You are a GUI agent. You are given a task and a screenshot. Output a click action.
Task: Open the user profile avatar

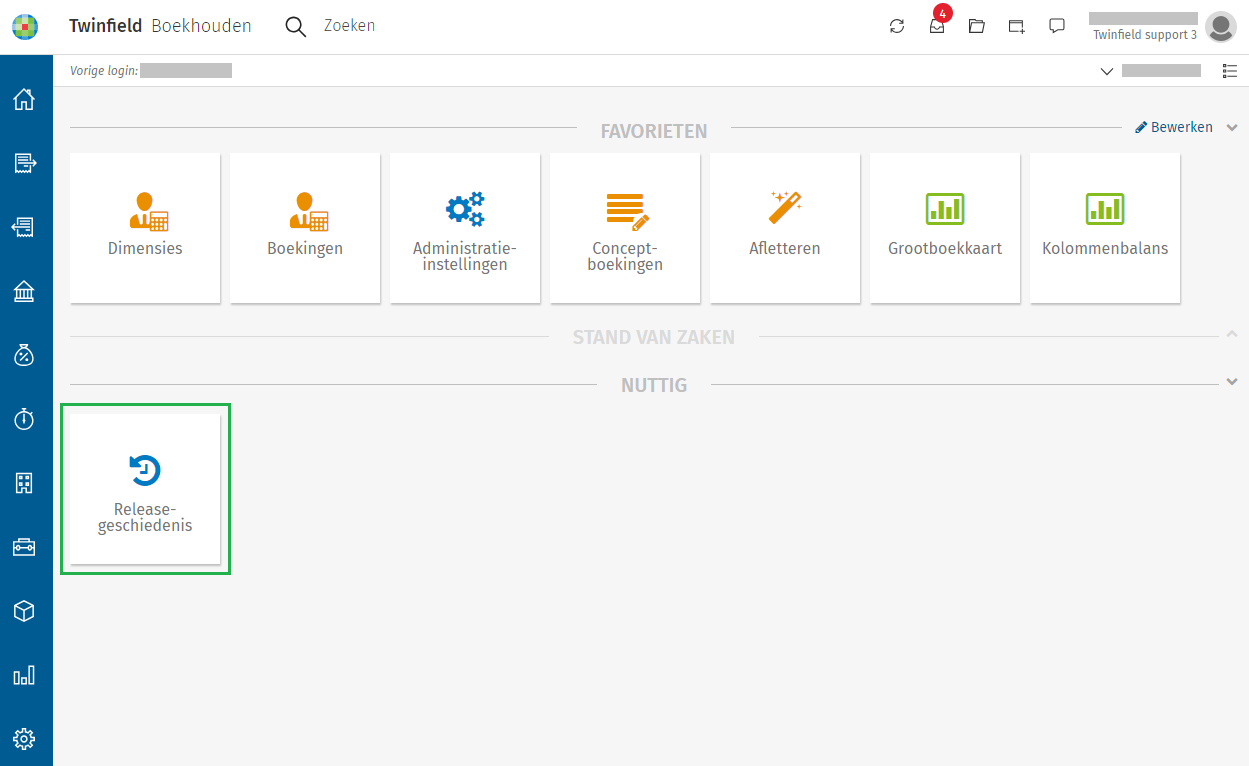pos(1220,27)
